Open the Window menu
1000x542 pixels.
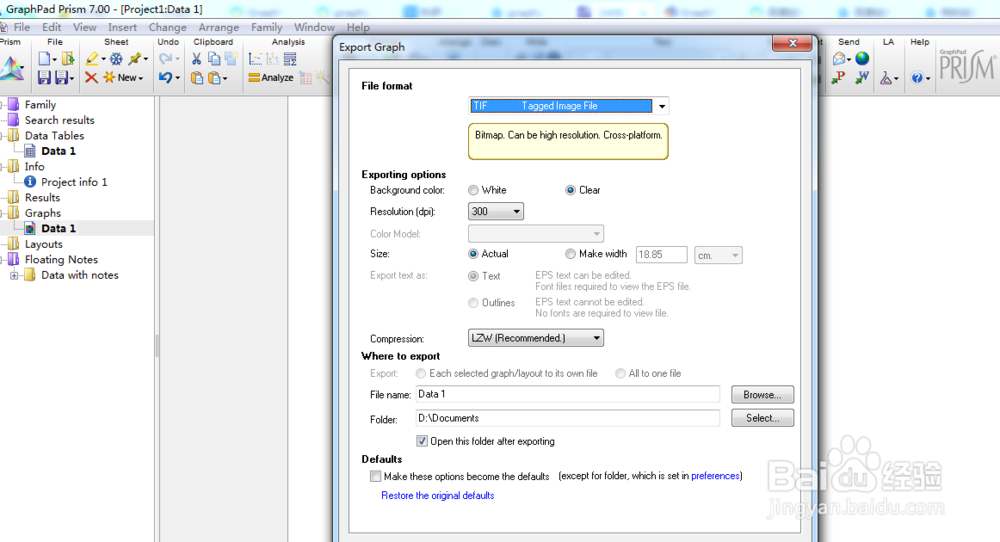[x=314, y=27]
